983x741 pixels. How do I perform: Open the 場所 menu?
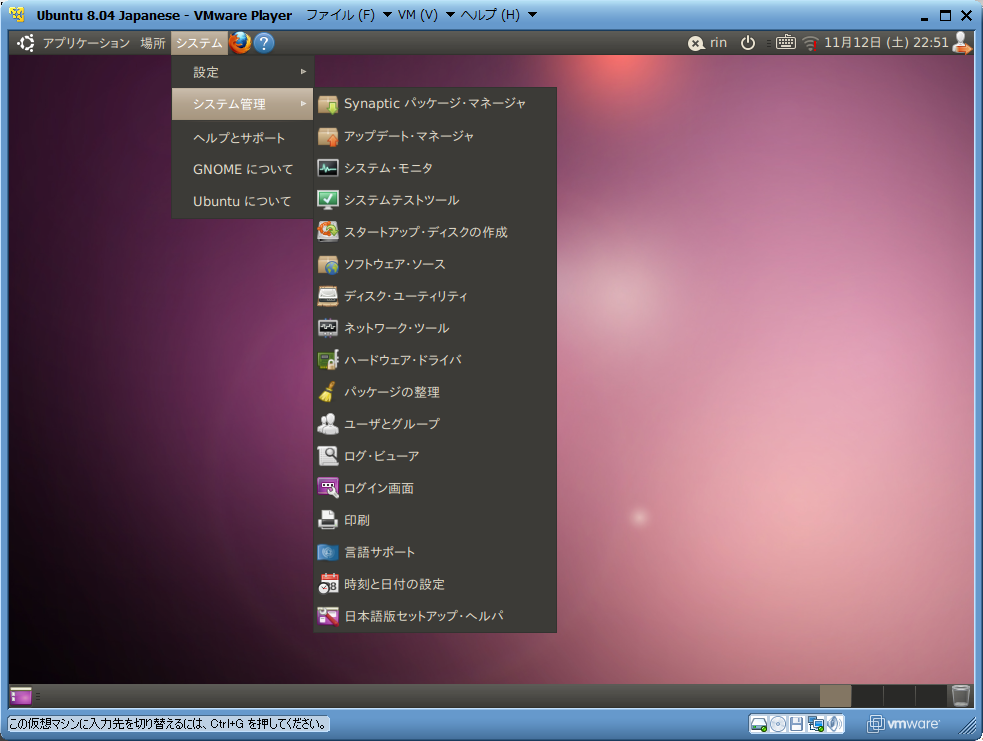pyautogui.click(x=153, y=43)
